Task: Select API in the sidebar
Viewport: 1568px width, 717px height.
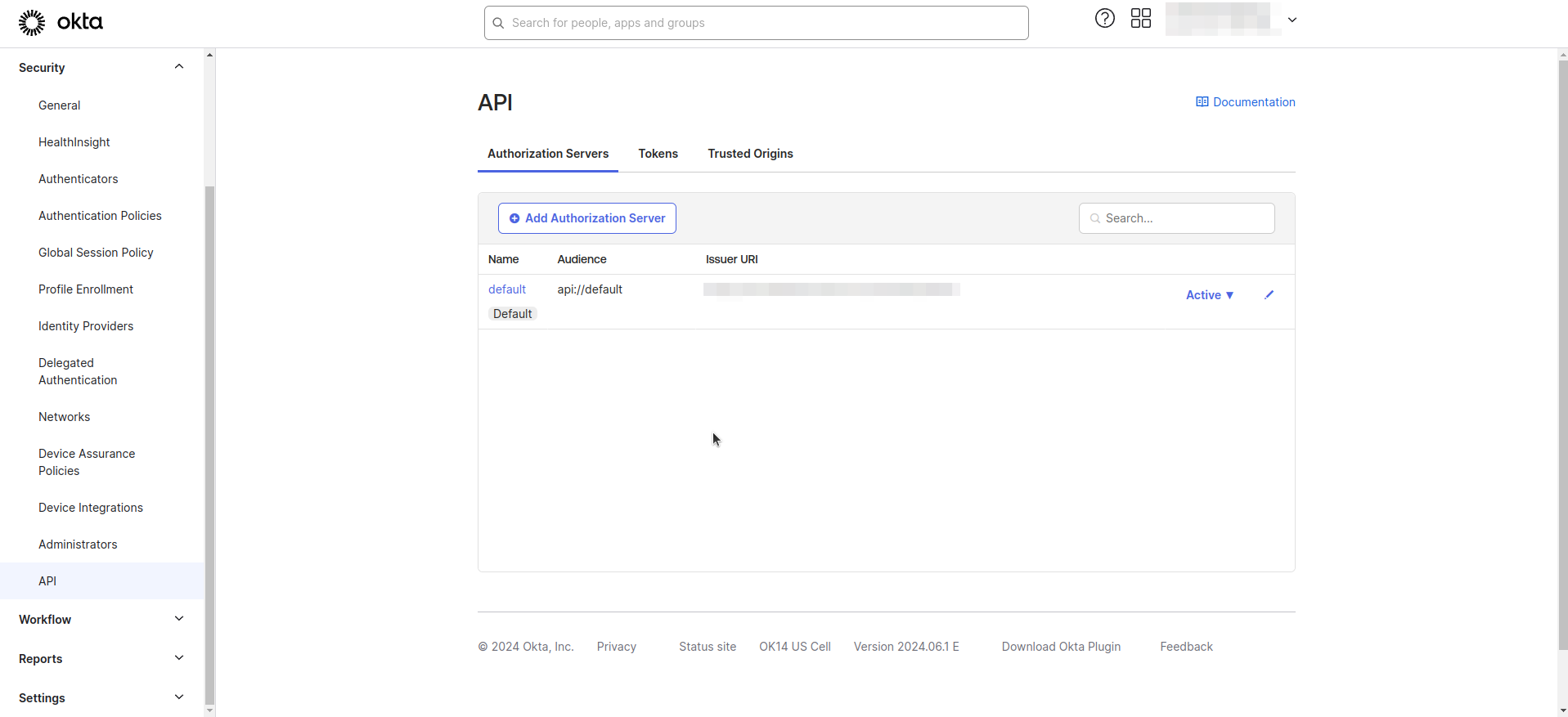Action: click(102, 580)
